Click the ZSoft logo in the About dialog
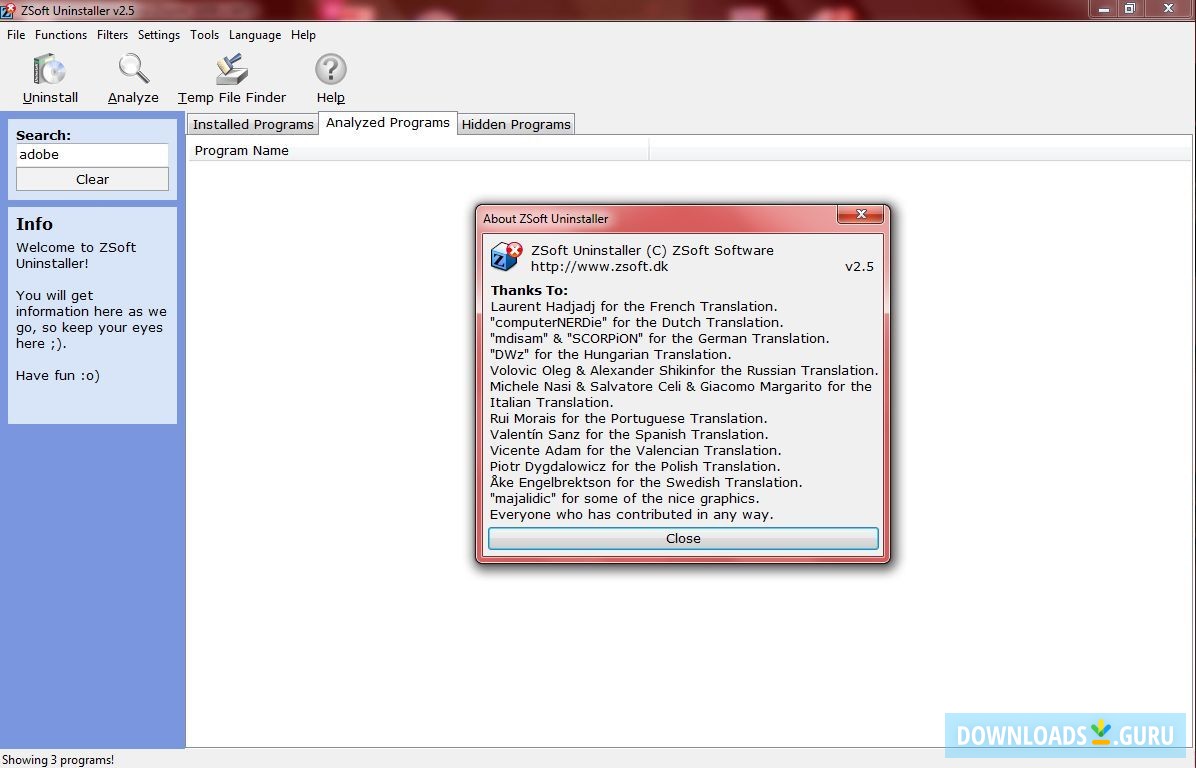The width and height of the screenshot is (1196, 768). [x=505, y=257]
